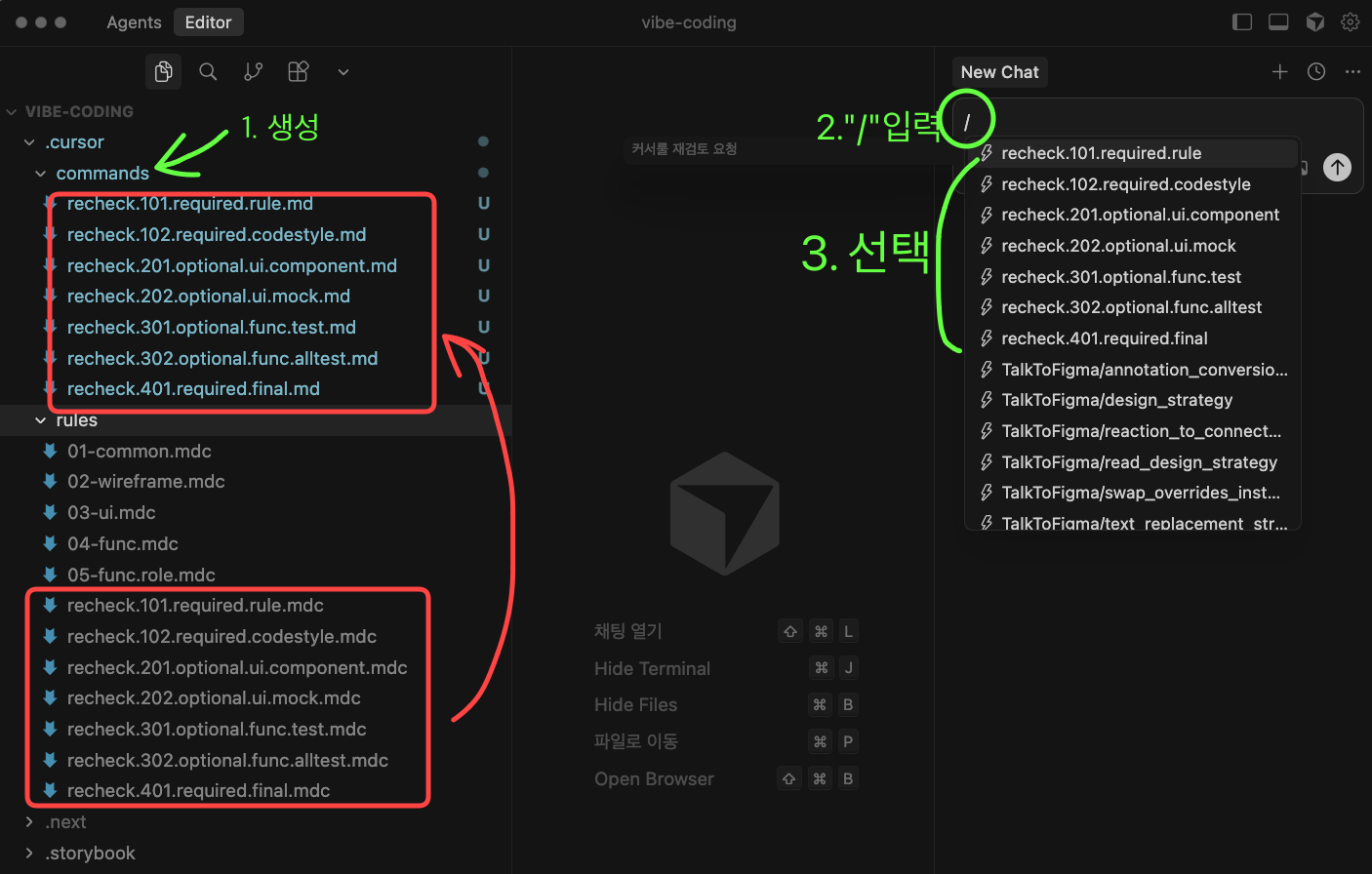The height and width of the screenshot is (874, 1372).
Task: Choose recheck.101.required.rule slash command
Action: point(1133,153)
